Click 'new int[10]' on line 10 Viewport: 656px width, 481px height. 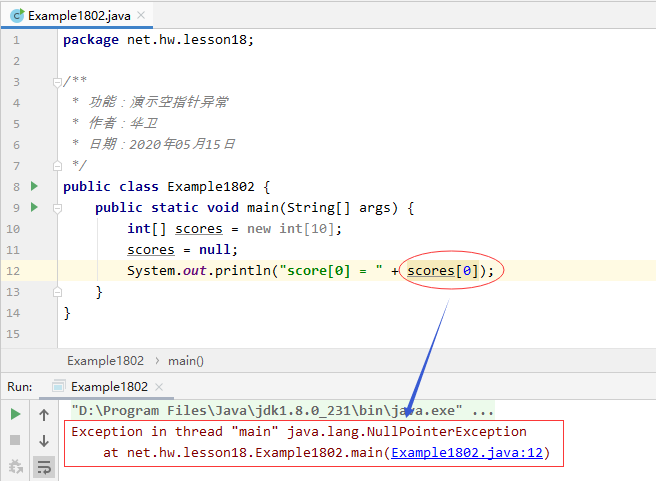(x=290, y=229)
